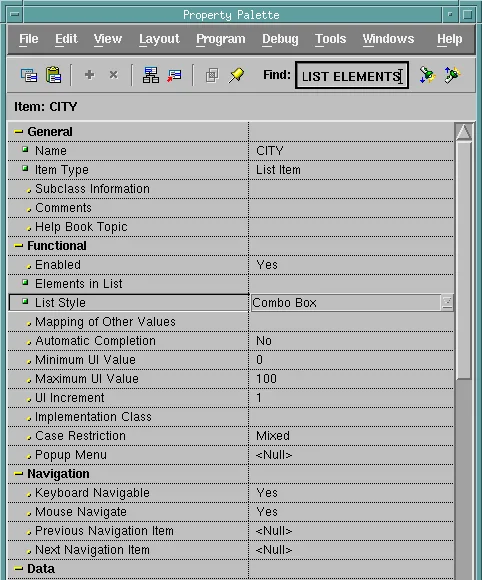Open the Program menu
This screenshot has width=482, height=580.
tap(220, 39)
